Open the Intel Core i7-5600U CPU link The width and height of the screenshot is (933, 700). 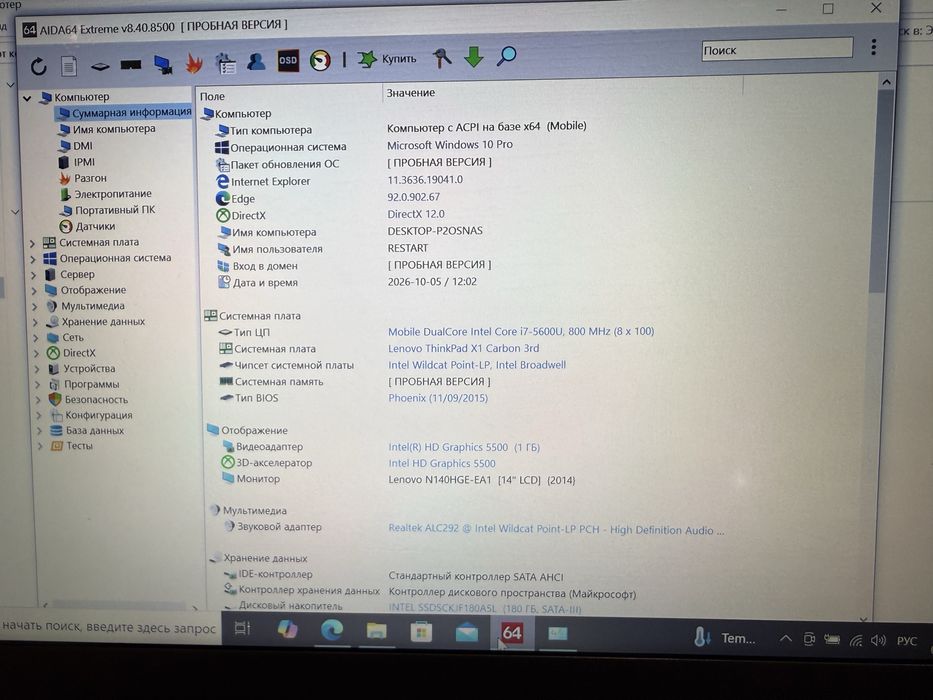click(x=521, y=331)
